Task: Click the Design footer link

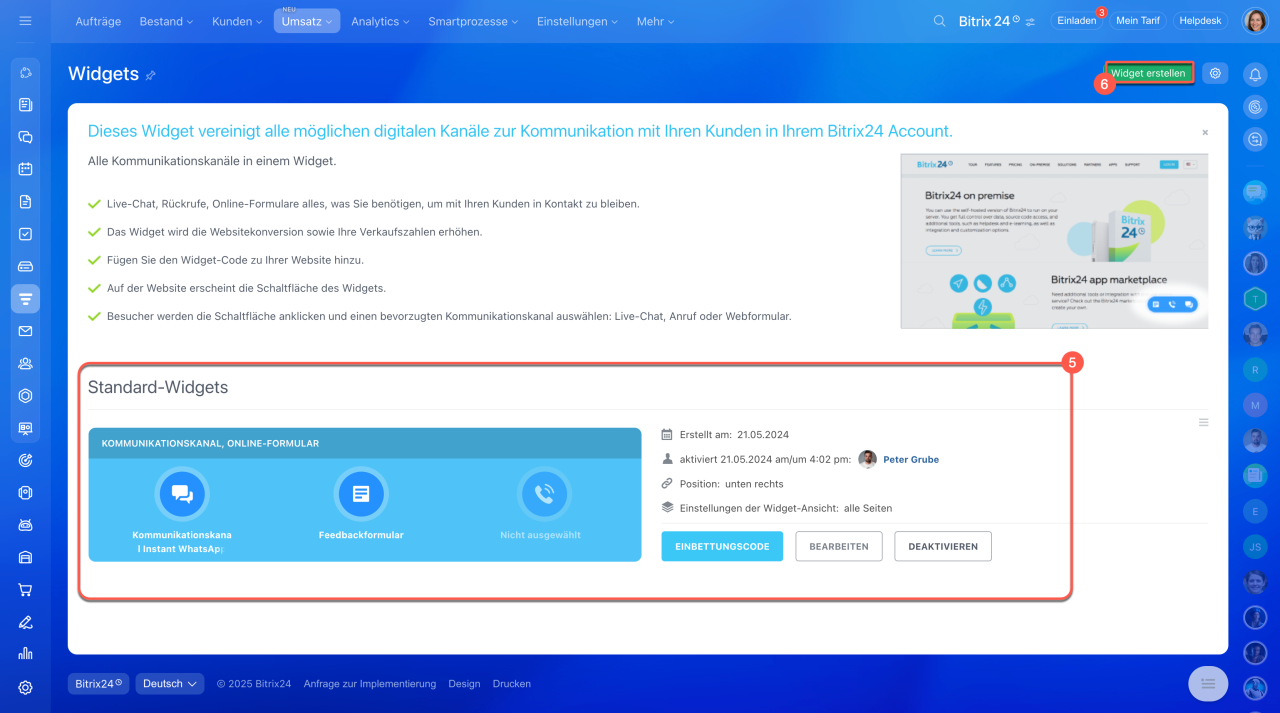Action: [x=464, y=684]
